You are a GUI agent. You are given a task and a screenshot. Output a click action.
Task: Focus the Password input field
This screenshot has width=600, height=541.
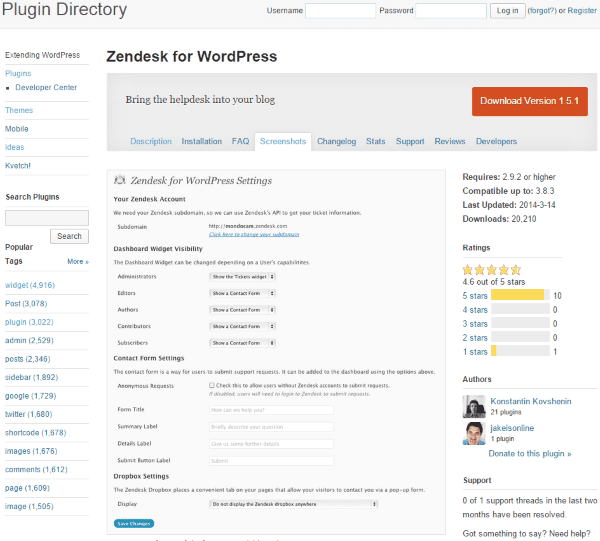(451, 11)
